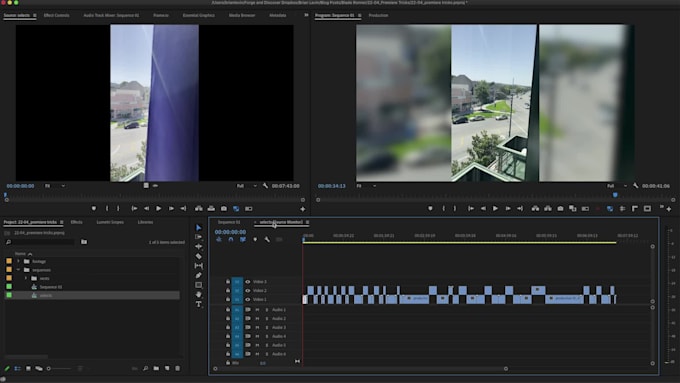Switch to Audio Track Mixer tab
The height and width of the screenshot is (383, 680).
111,15
